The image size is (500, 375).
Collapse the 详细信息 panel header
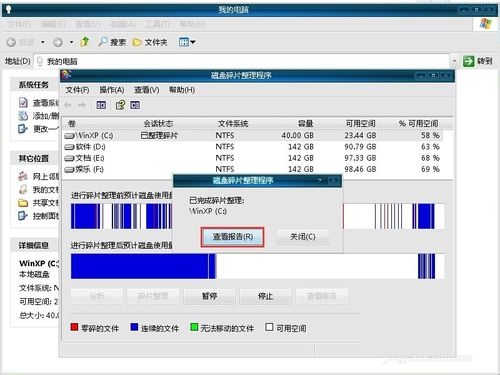(x=36, y=245)
